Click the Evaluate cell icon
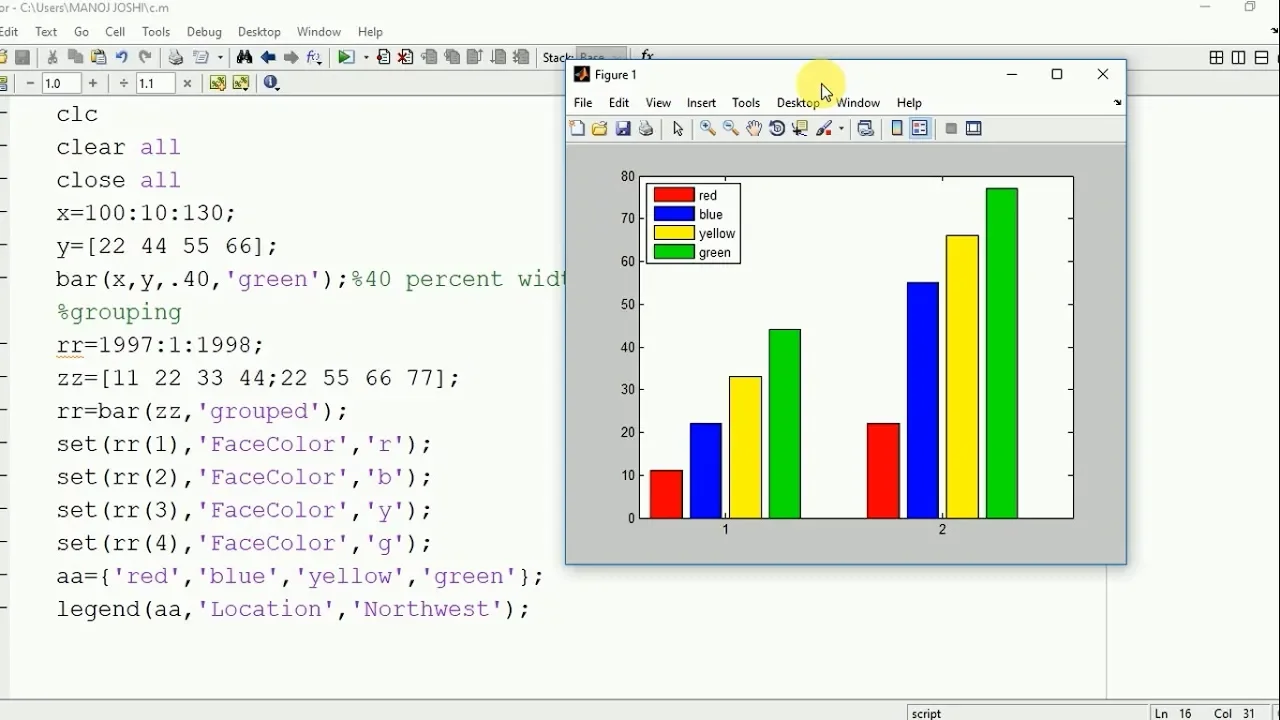The image size is (1280, 720). (218, 83)
